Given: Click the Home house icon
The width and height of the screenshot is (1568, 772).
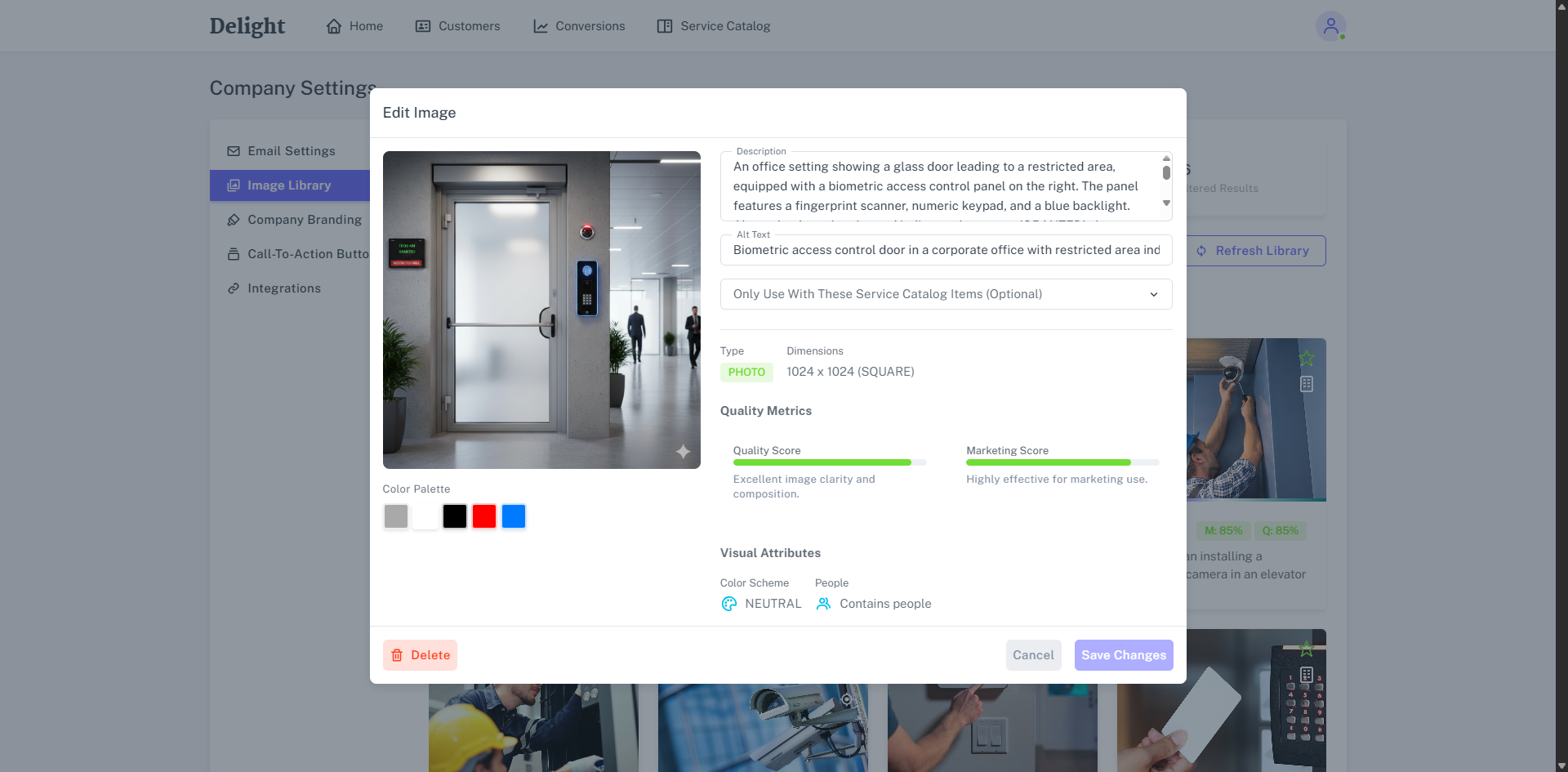Looking at the screenshot, I should tap(334, 26).
